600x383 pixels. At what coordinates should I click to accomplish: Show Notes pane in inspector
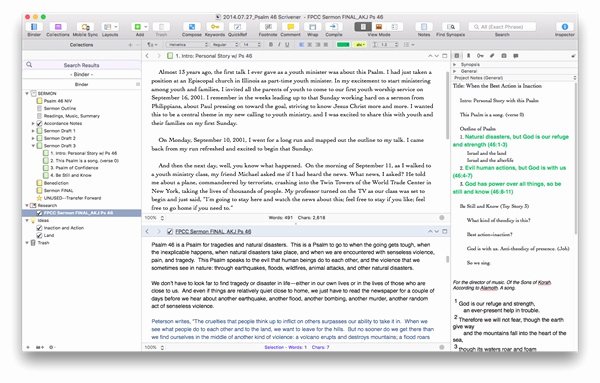[457, 56]
